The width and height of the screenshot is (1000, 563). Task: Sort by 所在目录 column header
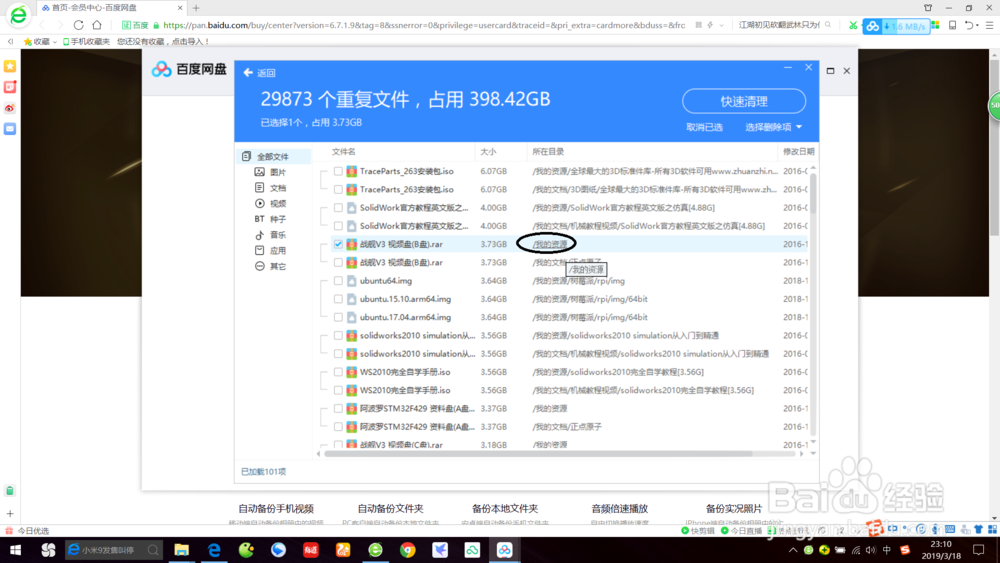click(x=548, y=152)
